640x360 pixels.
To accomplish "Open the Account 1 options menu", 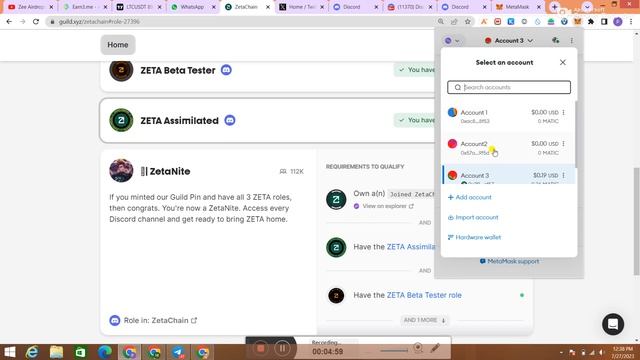I will pos(564,113).
